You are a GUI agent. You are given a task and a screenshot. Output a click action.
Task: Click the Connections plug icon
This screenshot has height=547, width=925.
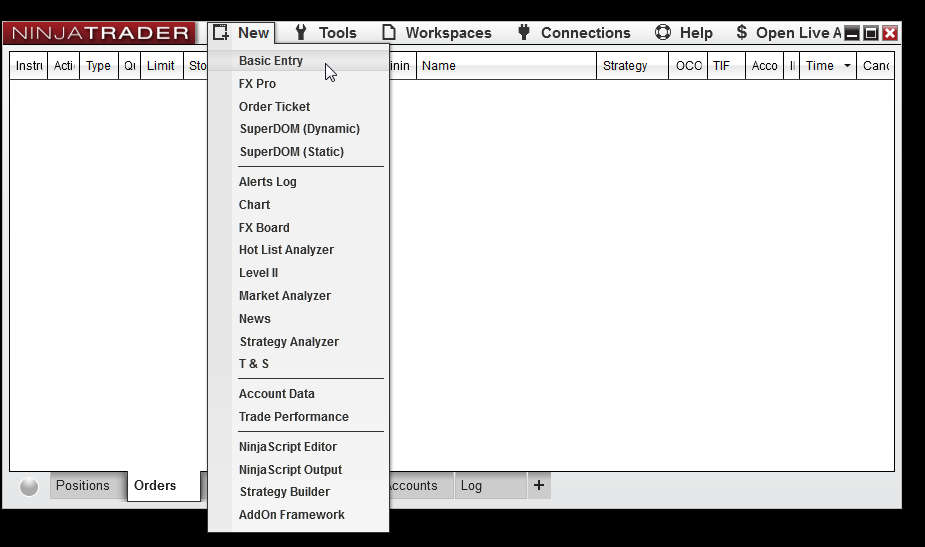[523, 32]
